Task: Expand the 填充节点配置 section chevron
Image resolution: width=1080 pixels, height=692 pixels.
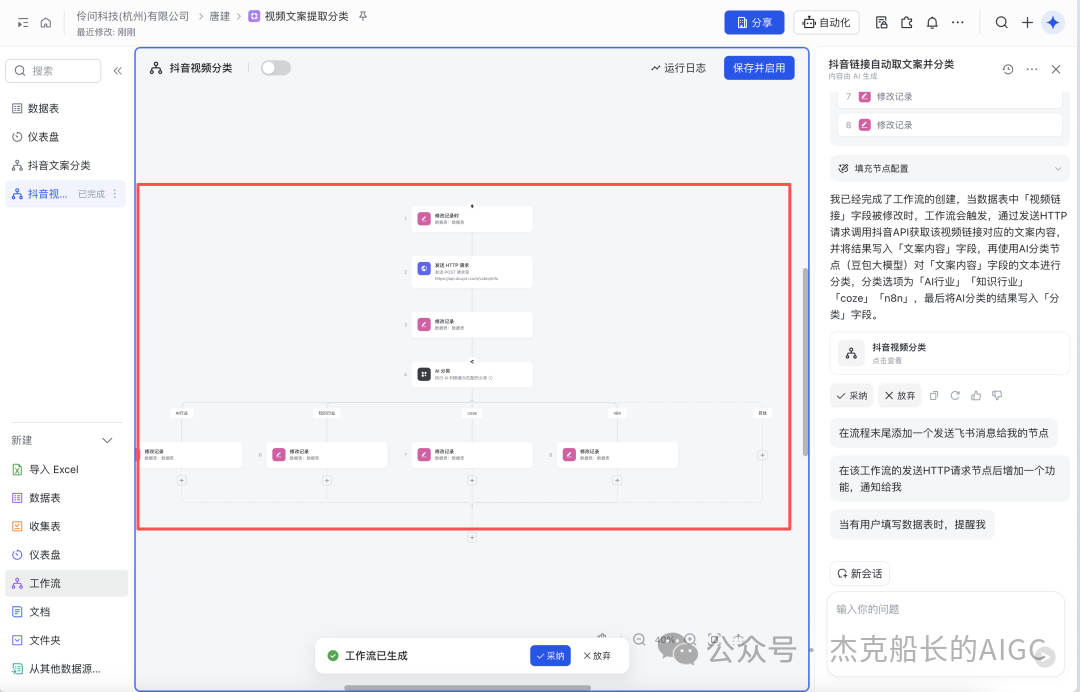Action: 1058,169
